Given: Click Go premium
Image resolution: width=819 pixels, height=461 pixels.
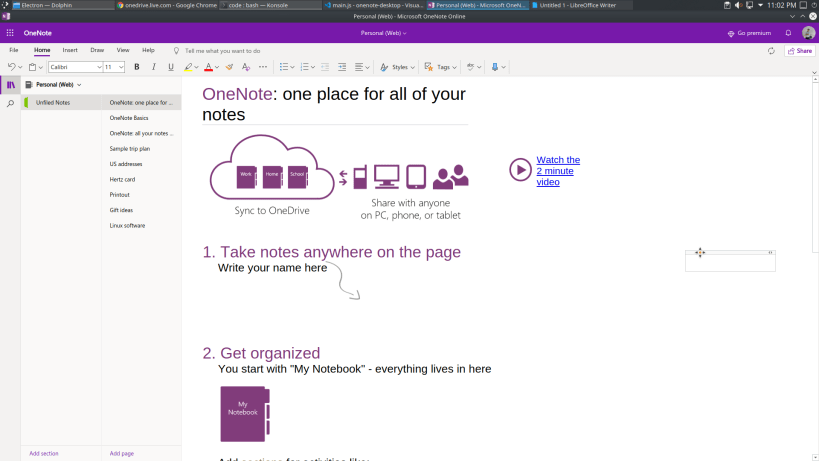Looking at the screenshot, I should pyautogui.click(x=749, y=33).
